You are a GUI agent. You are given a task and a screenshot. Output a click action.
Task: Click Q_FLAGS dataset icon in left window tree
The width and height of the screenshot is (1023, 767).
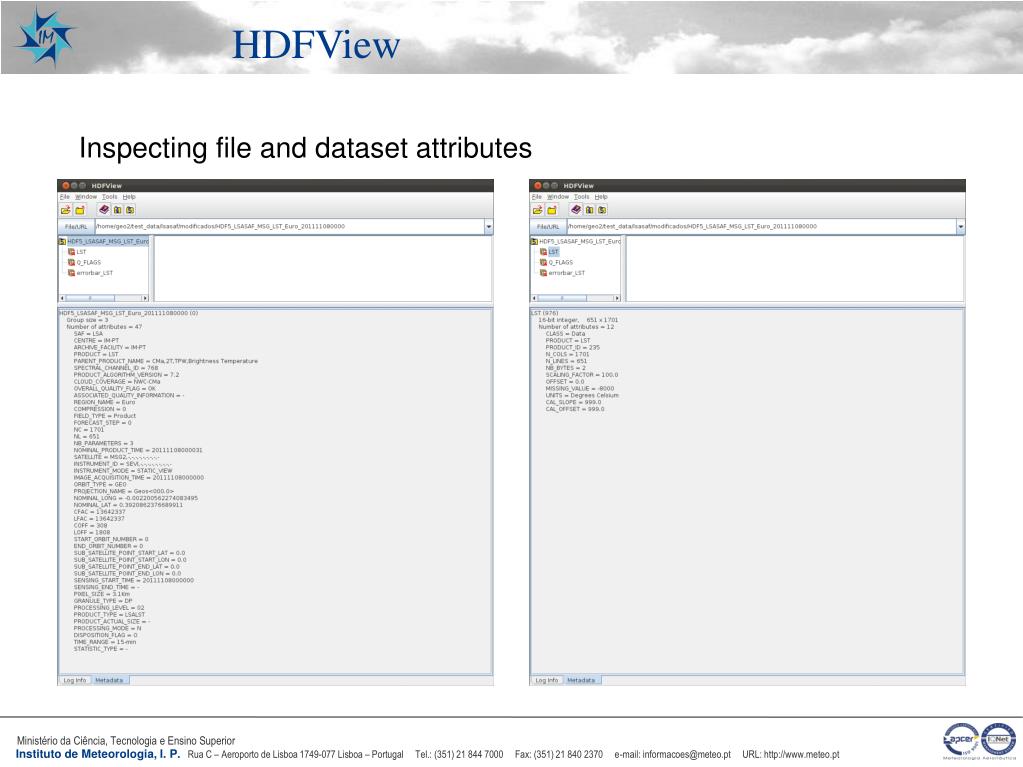pos(72,262)
